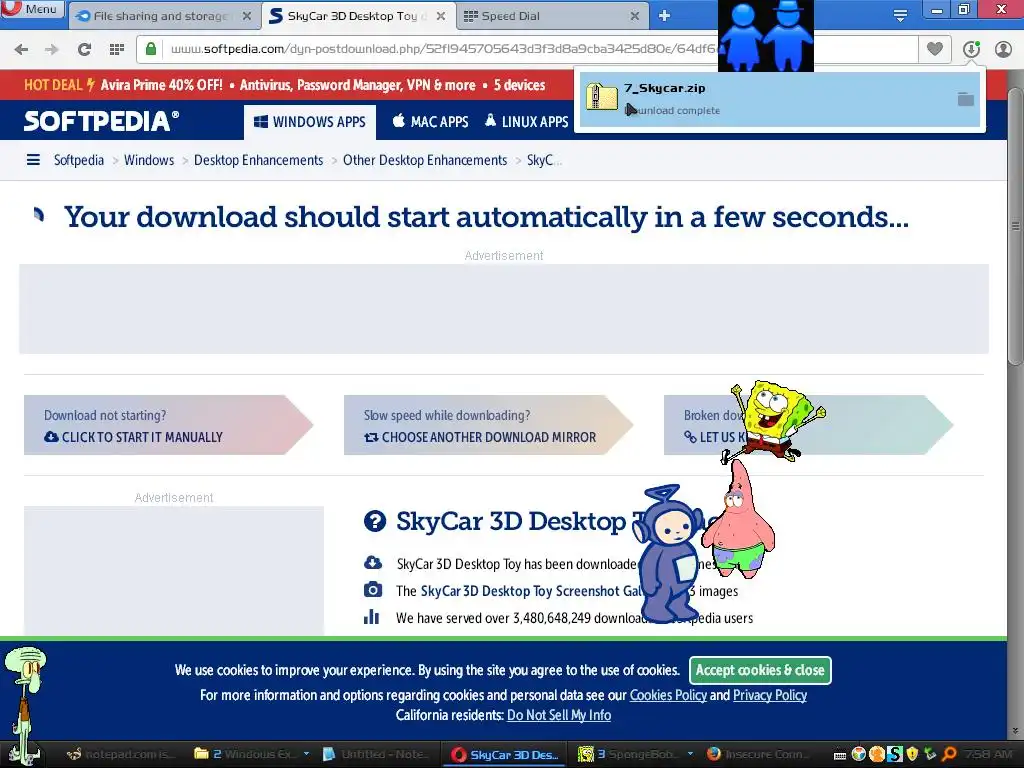Viewport: 1024px width, 768px height.
Task: Open Untitled - Notepad taskbar item
Action: 376,754
